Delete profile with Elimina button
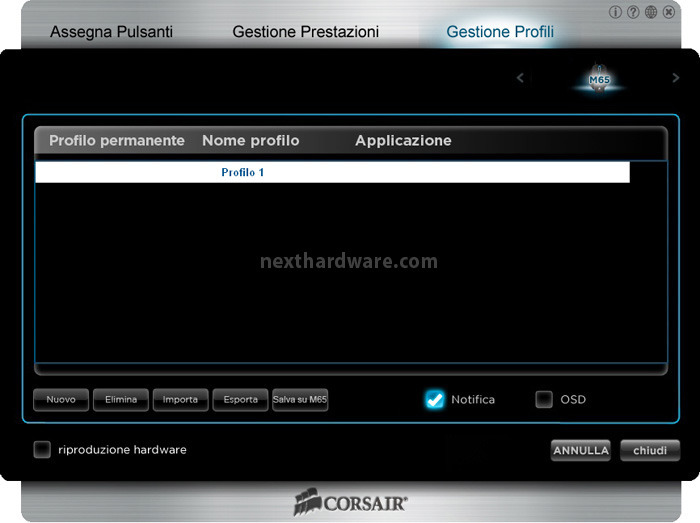The width and height of the screenshot is (700, 523). pyautogui.click(x=121, y=400)
